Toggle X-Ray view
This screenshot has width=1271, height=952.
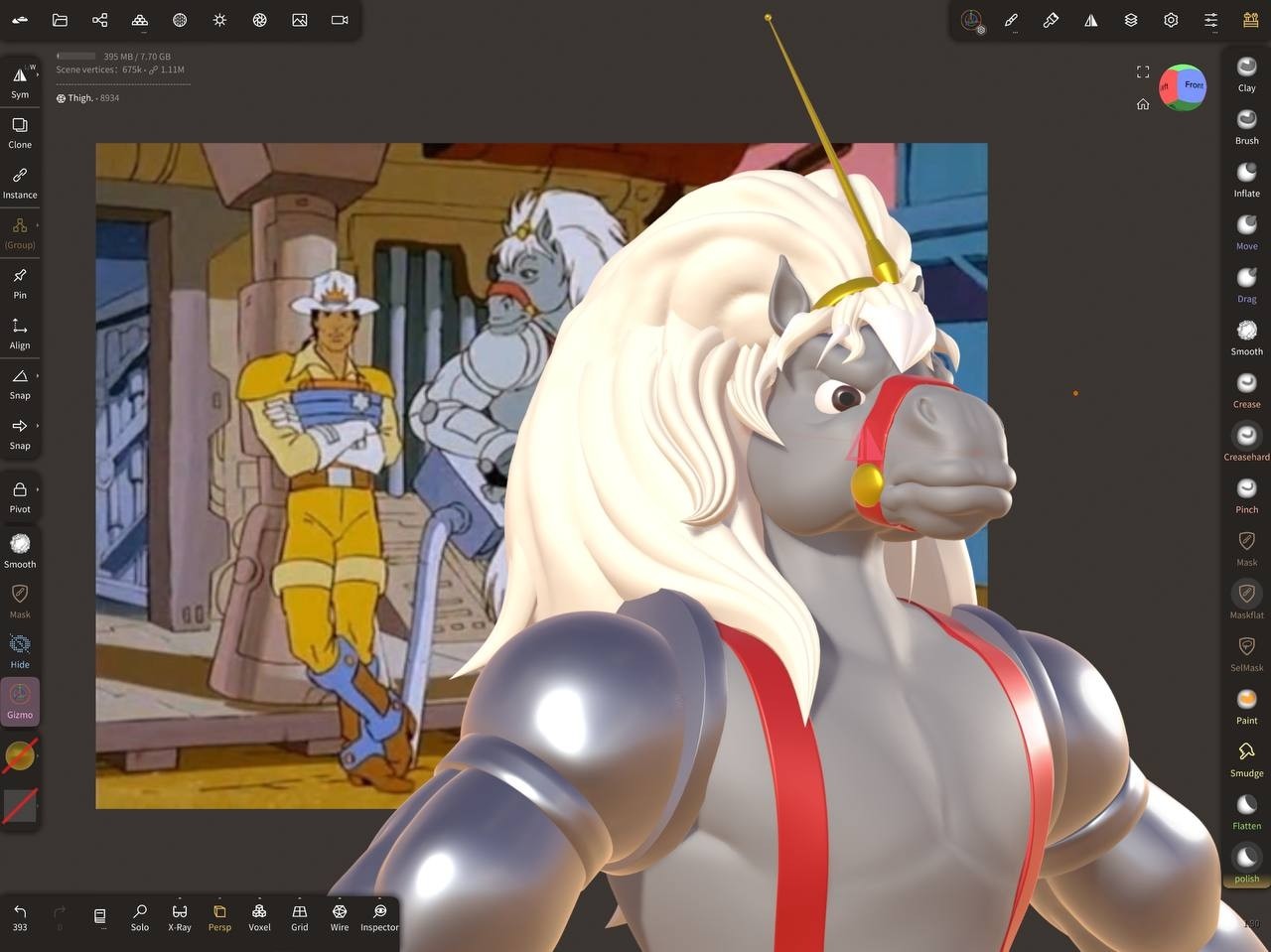point(180,917)
